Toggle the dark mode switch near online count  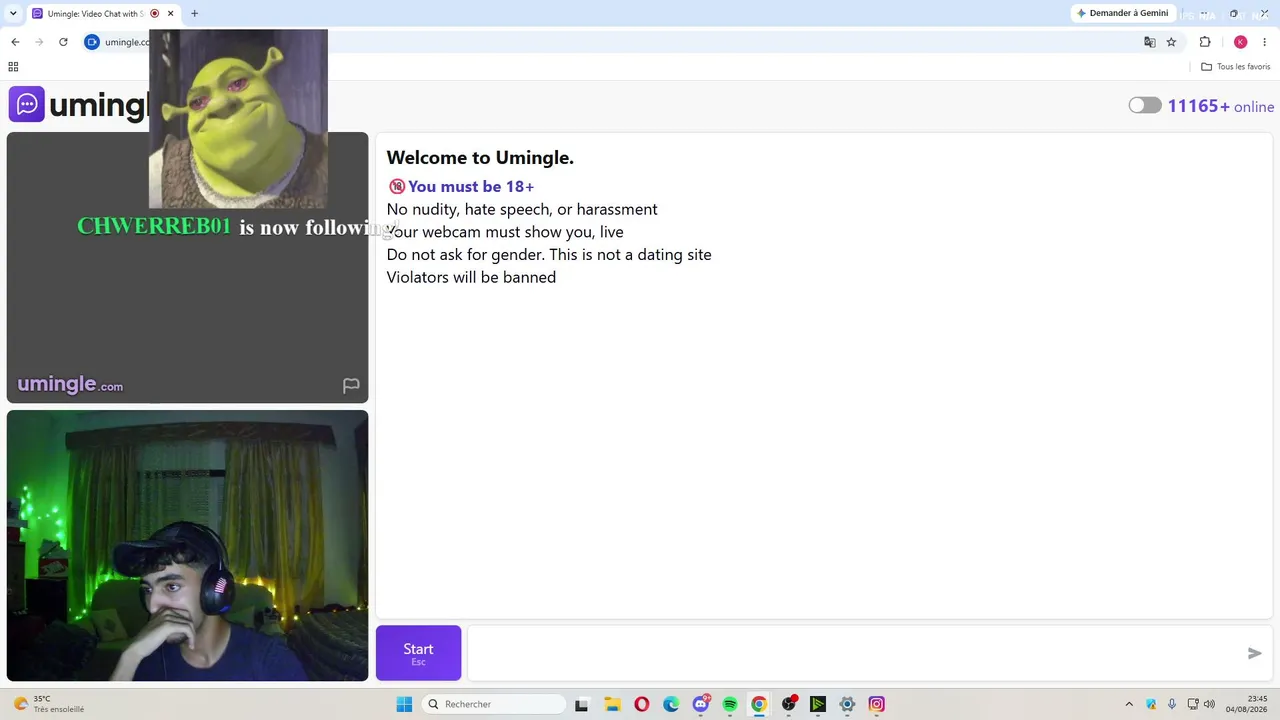click(x=1145, y=105)
